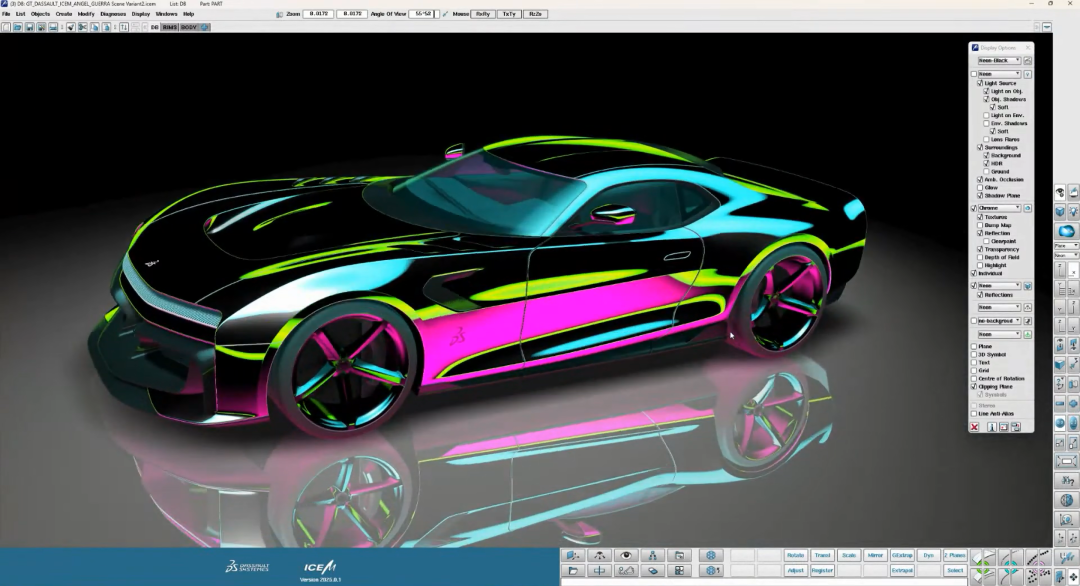
Task: Click the second Zoom value field
Action: point(351,14)
